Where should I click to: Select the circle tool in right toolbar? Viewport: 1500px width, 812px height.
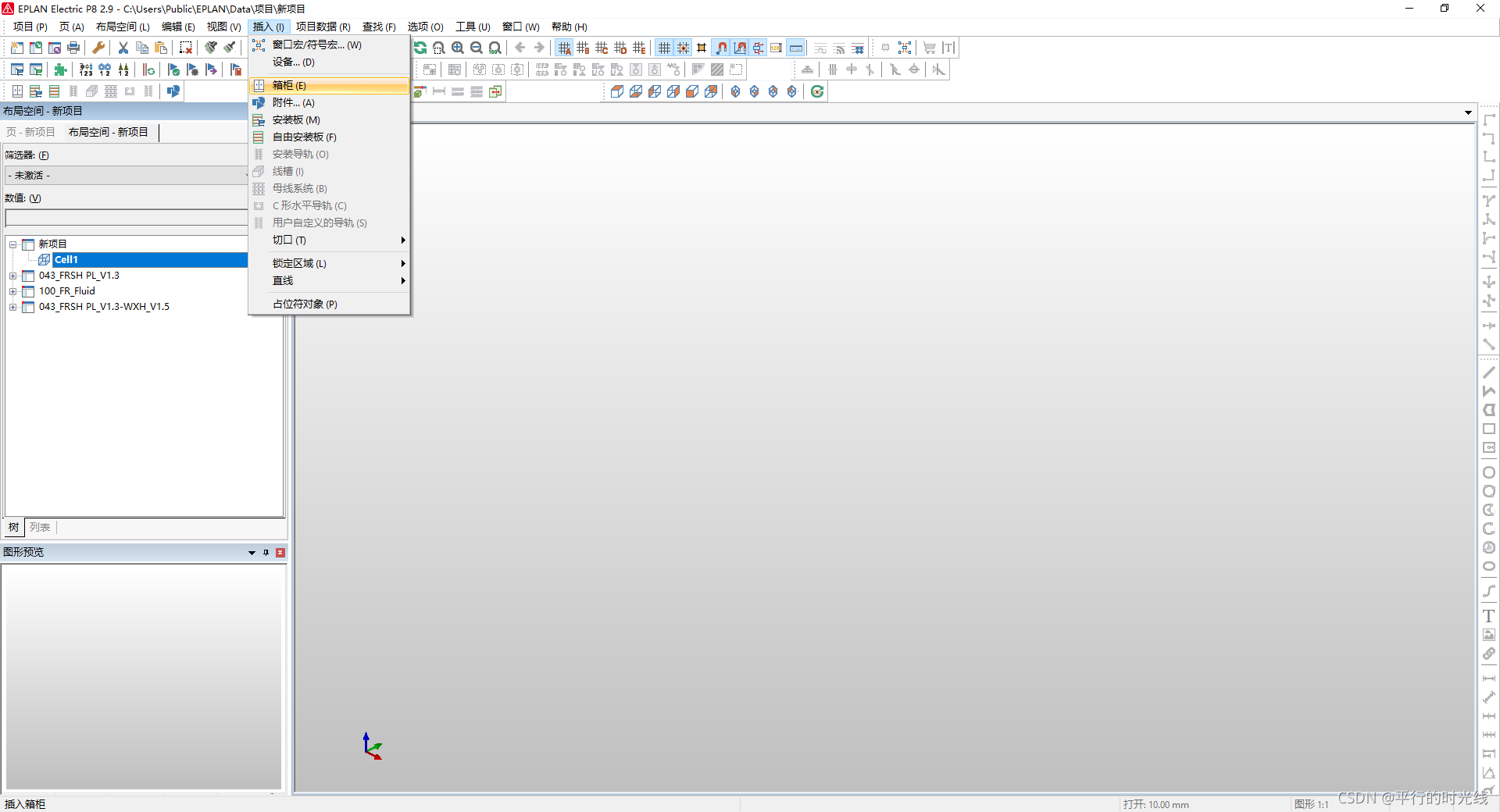click(x=1489, y=472)
